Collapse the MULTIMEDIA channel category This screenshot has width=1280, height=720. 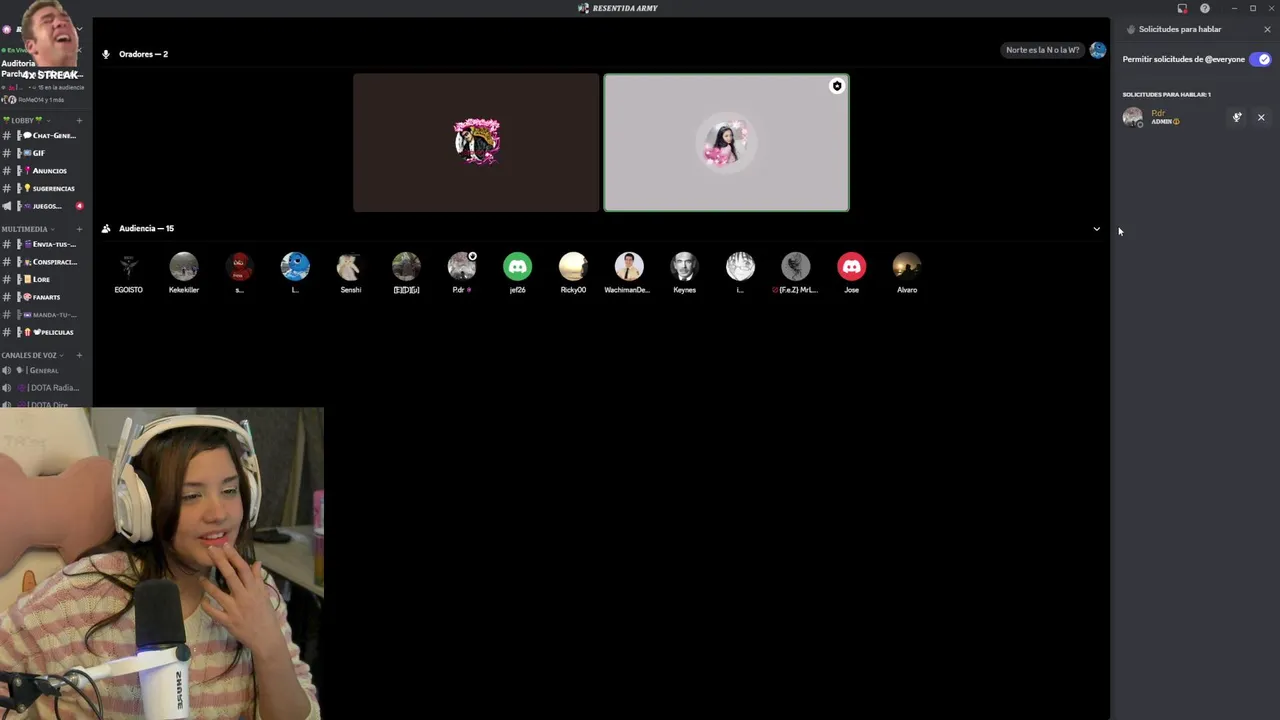coord(28,229)
